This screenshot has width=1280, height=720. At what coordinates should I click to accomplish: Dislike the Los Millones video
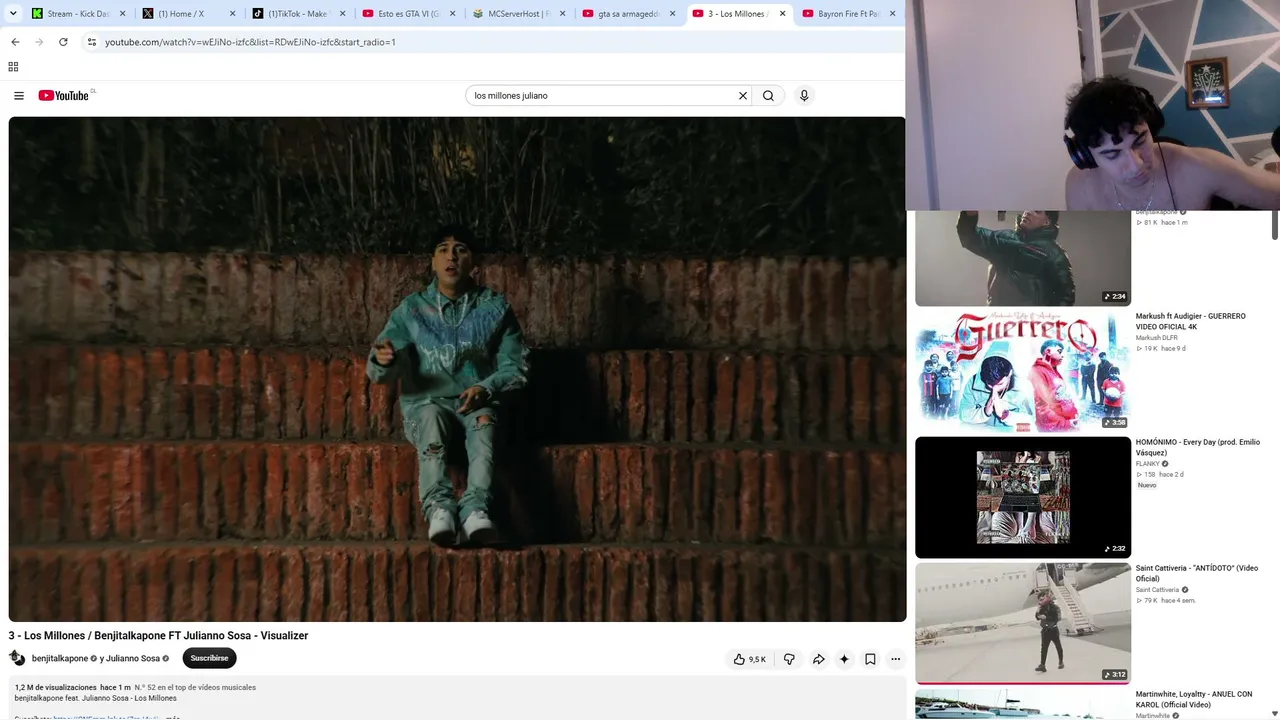click(x=789, y=659)
